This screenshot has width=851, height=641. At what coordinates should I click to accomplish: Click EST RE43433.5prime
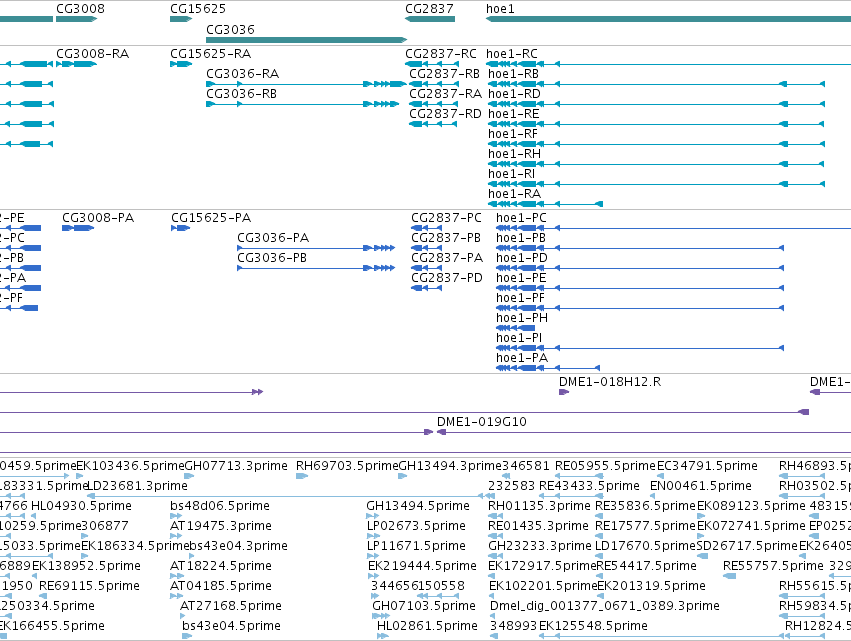pyautogui.click(x=589, y=486)
